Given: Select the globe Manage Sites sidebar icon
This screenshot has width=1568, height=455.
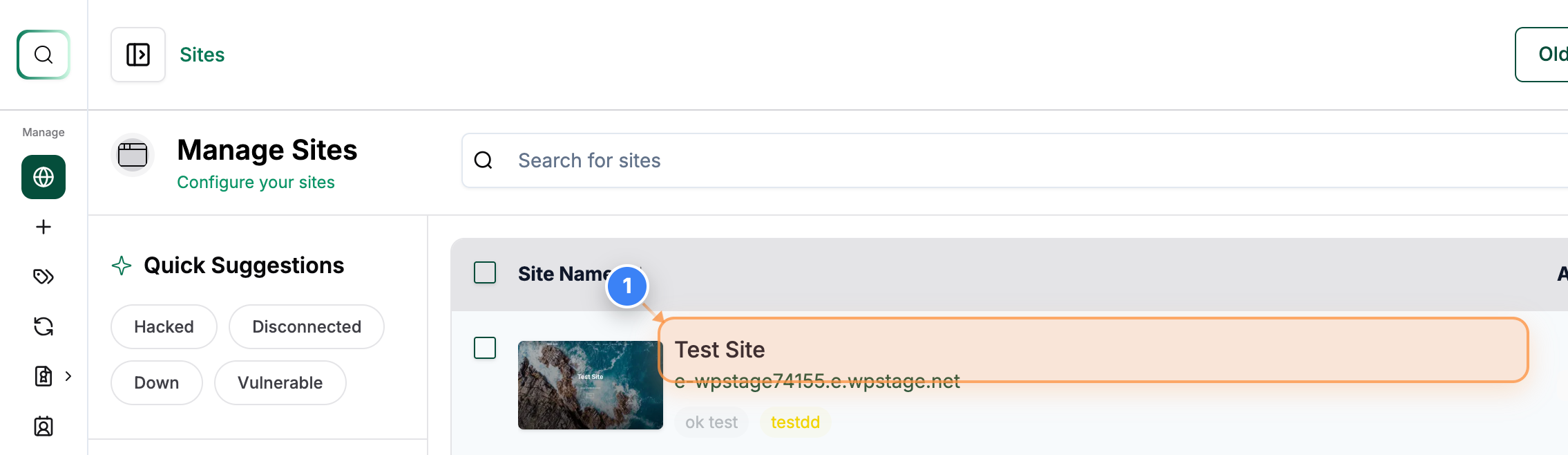Looking at the screenshot, I should coord(44,177).
